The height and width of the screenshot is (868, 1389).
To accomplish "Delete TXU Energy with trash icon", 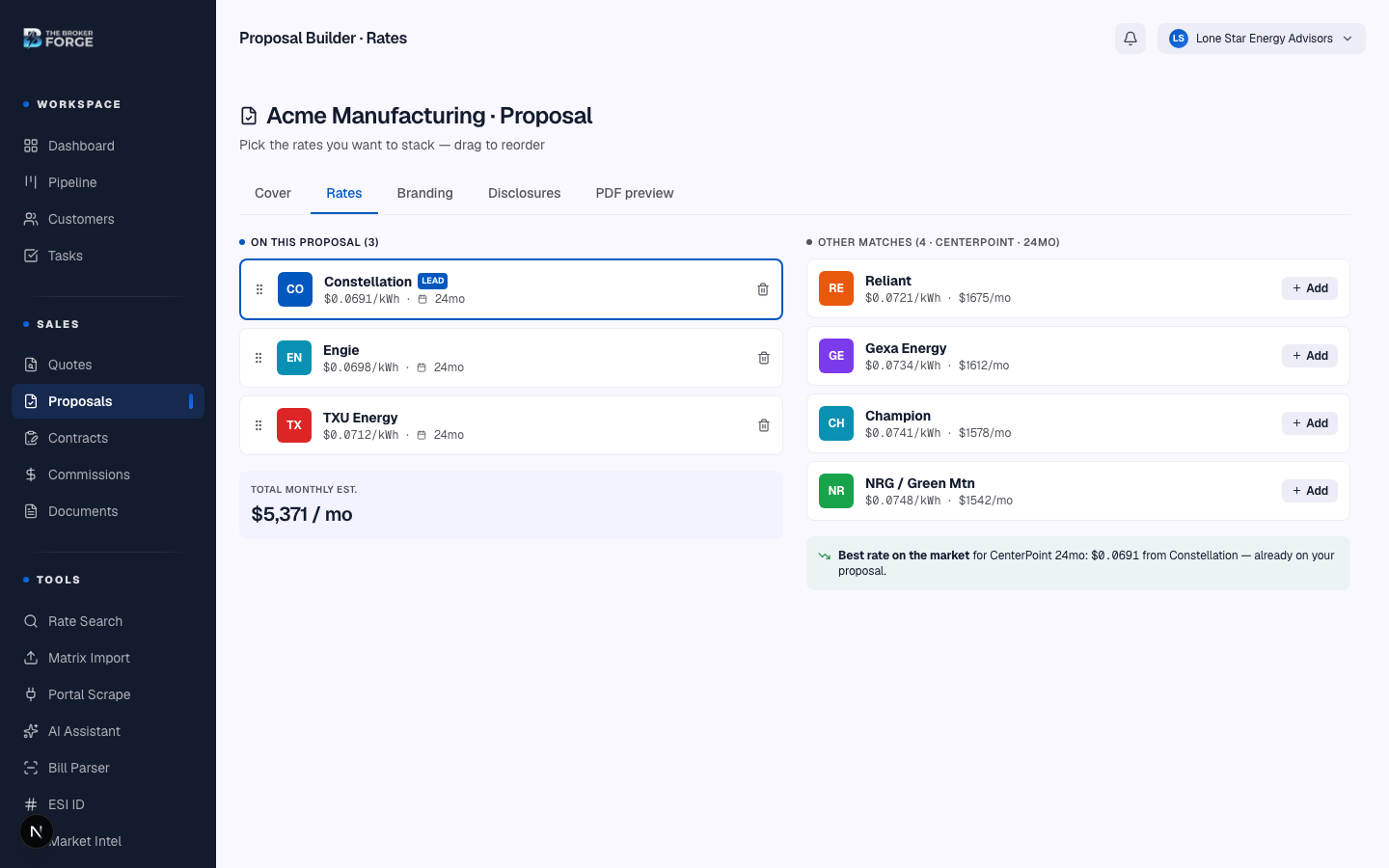I will pyautogui.click(x=764, y=425).
